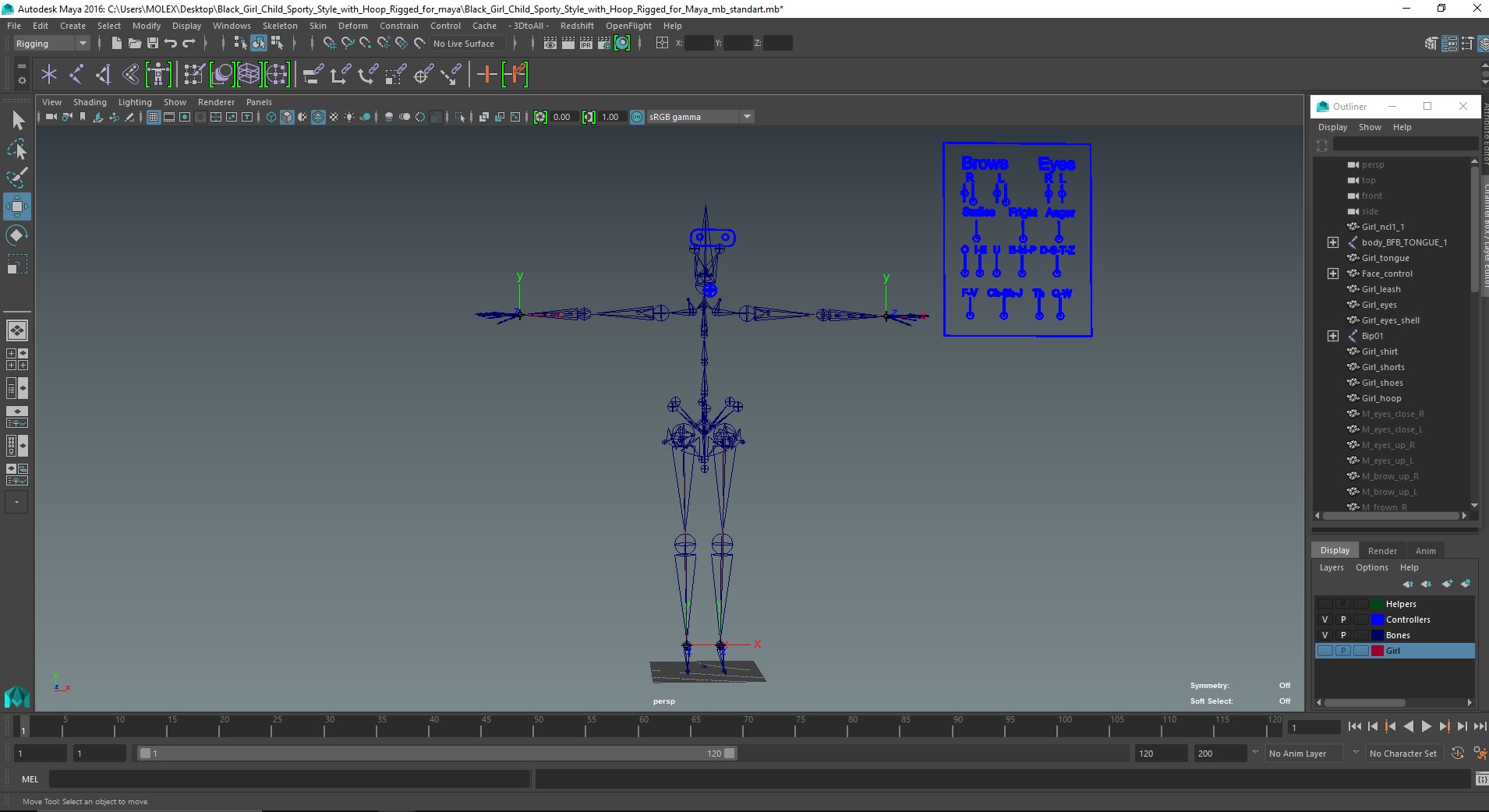Toggle the auto keyframe button
This screenshot has width=1489, height=812.
coord(1458,753)
